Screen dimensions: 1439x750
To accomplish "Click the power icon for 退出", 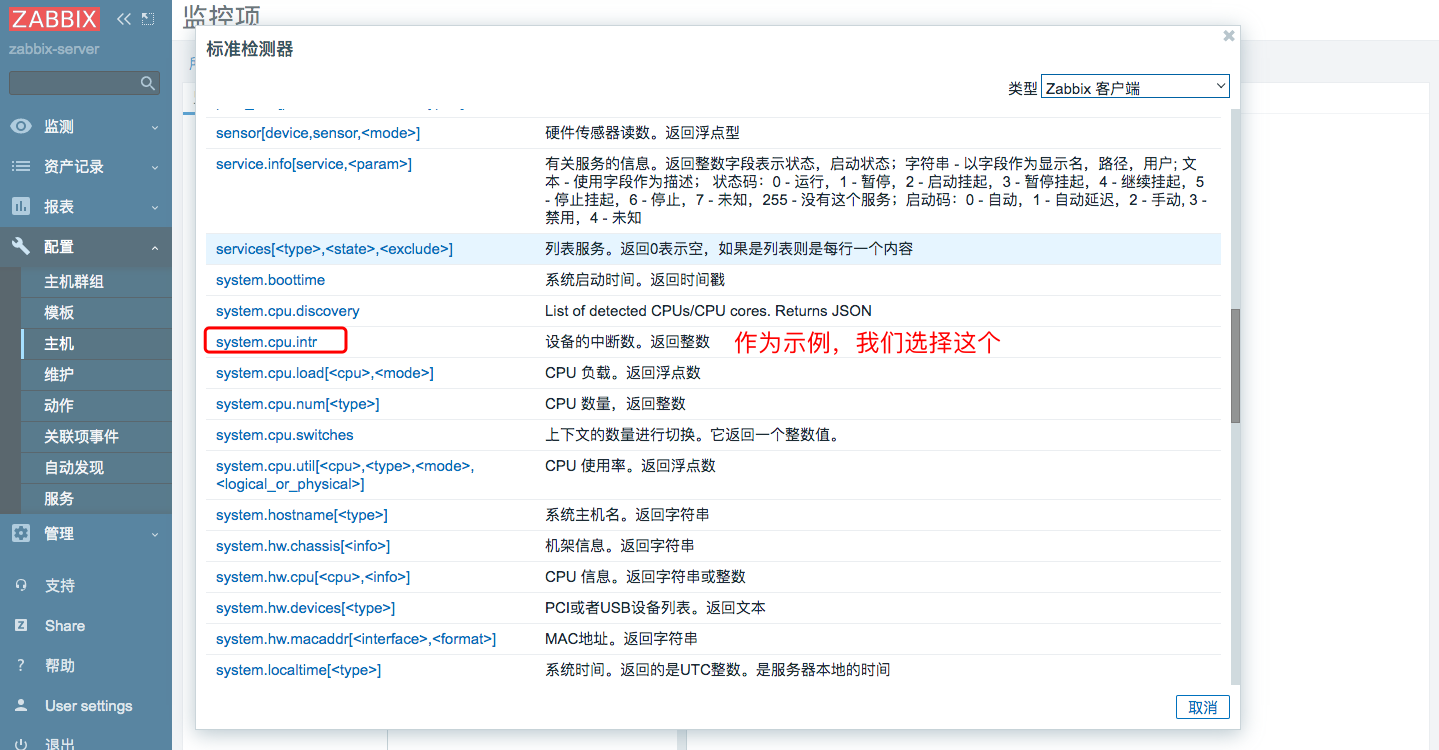I will click(21, 743).
